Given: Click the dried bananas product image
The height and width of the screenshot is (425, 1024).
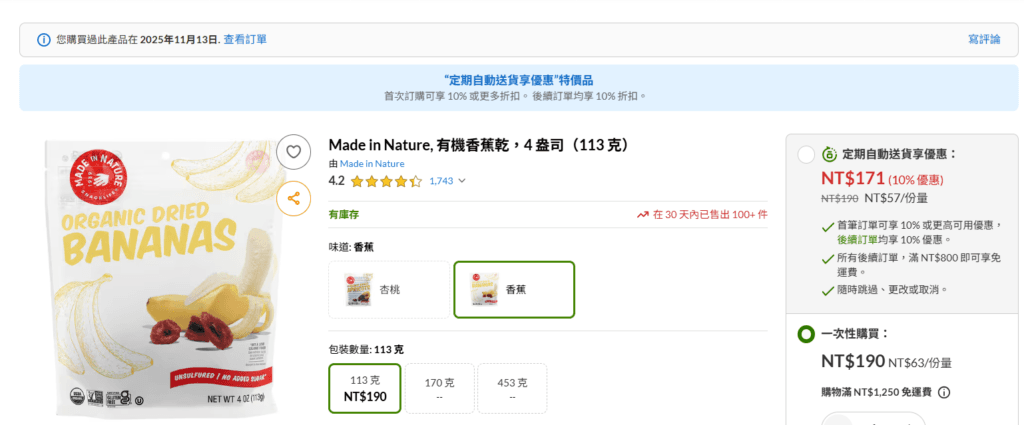Looking at the screenshot, I should [162, 275].
